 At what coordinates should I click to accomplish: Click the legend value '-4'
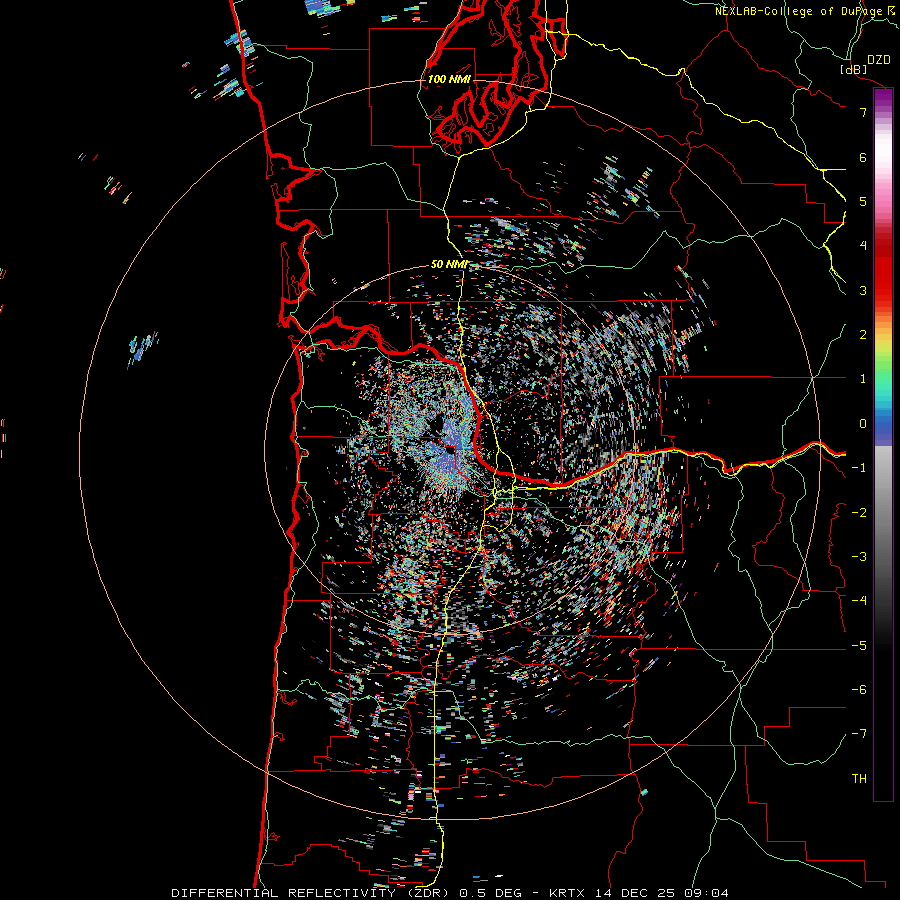[859, 601]
